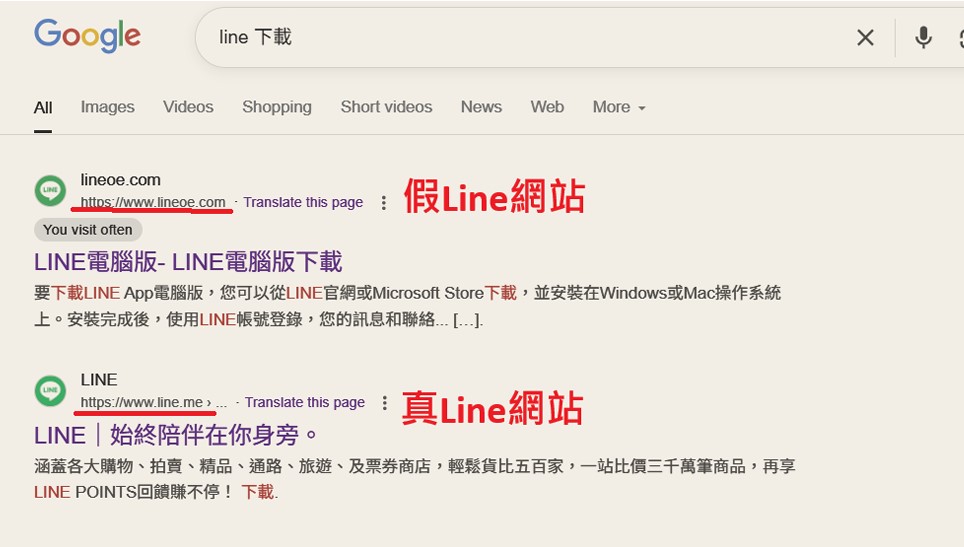The width and height of the screenshot is (964, 547).
Task: Open the Web results tab
Action: click(547, 107)
